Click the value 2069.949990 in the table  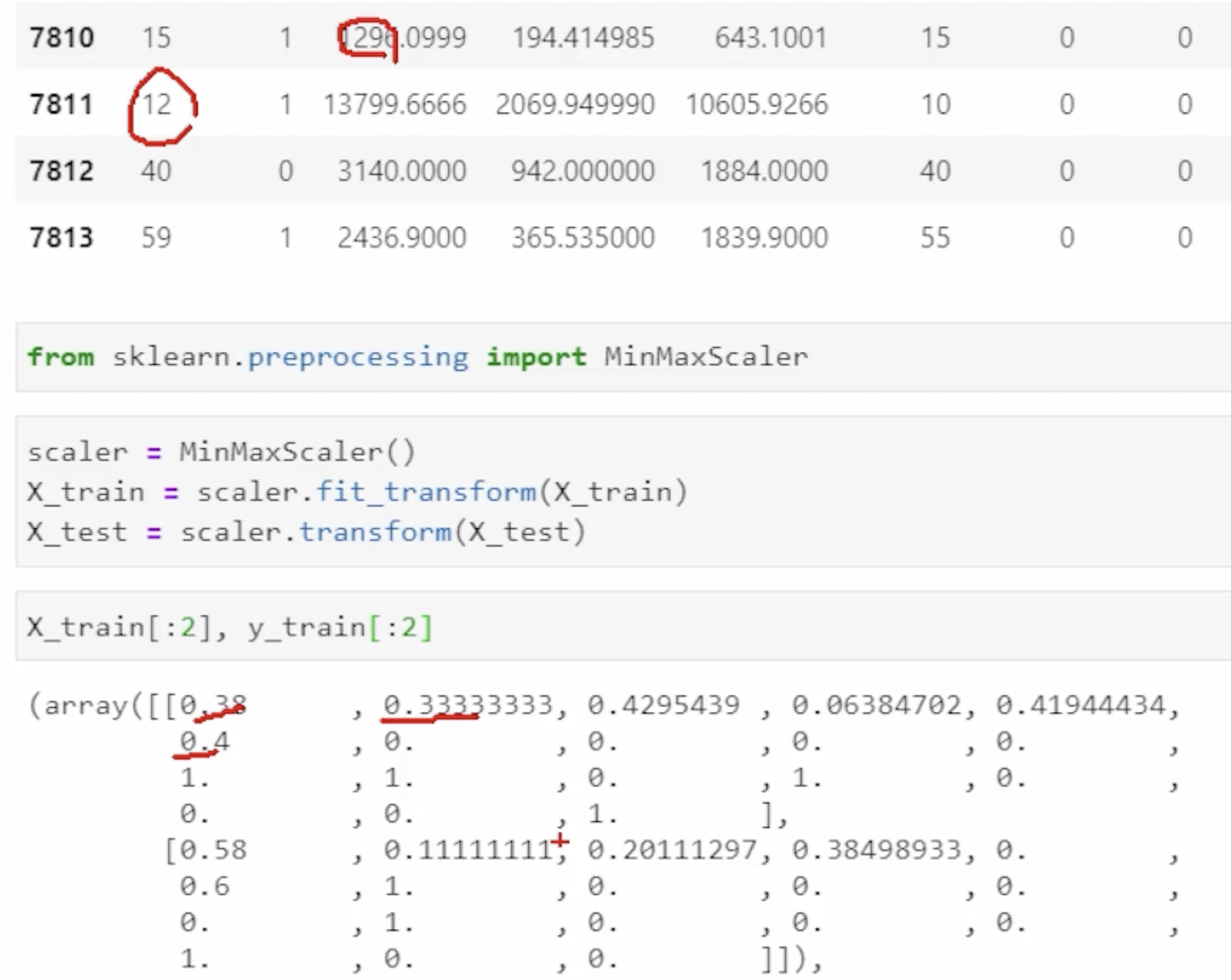[575, 104]
